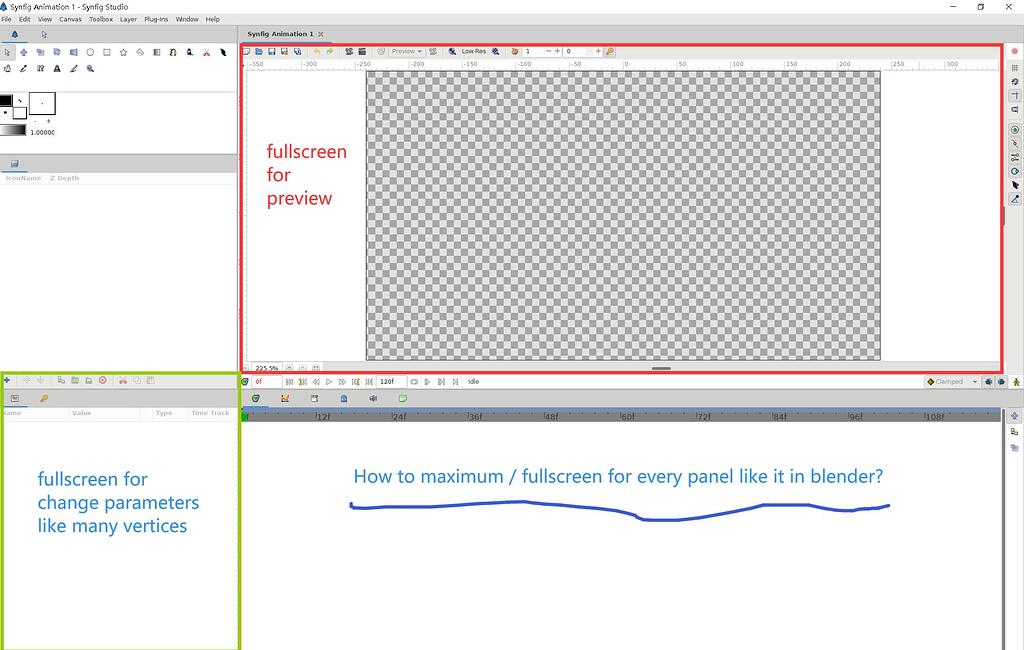Select the Text tool

pyautogui.click(x=57, y=68)
